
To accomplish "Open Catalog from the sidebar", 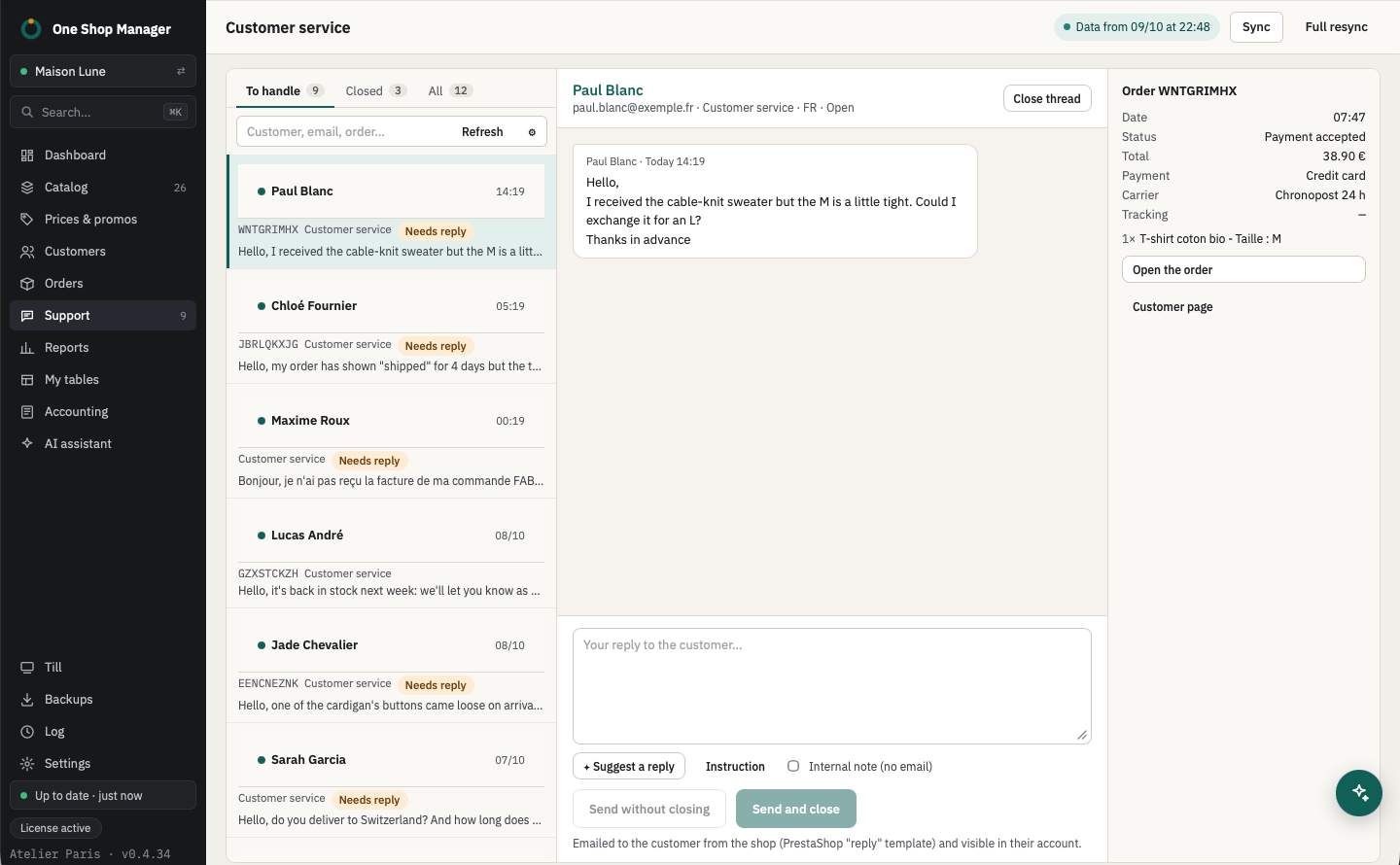I will coord(103,188).
